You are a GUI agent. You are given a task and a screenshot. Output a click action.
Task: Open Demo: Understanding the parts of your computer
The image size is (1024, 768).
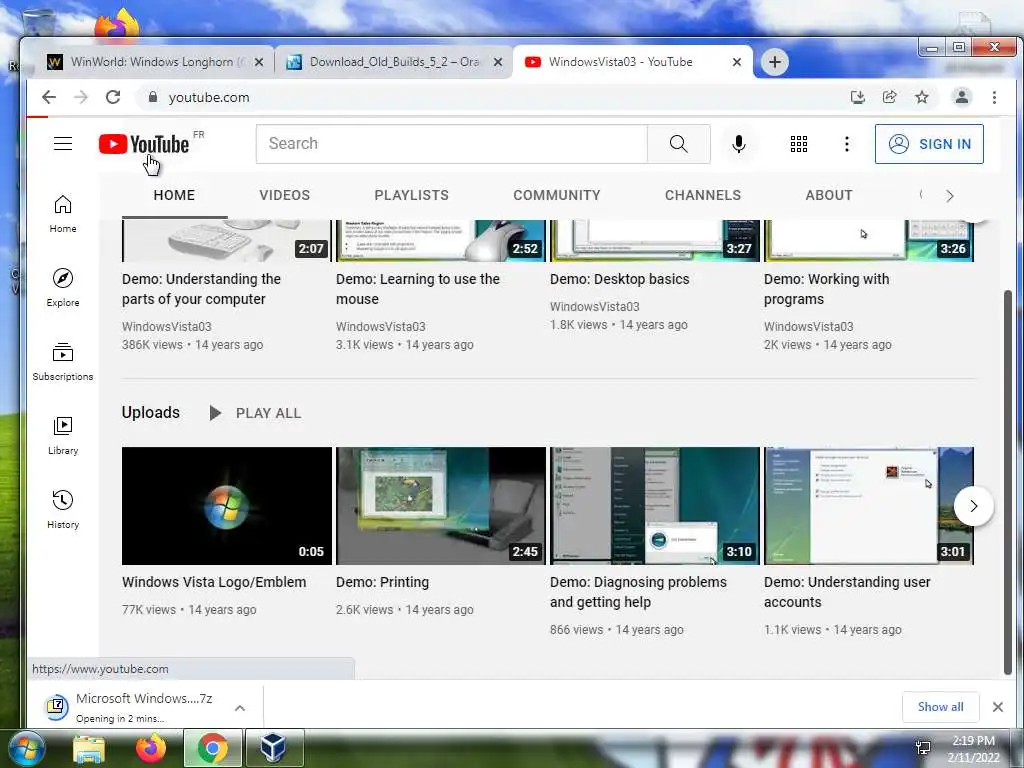[x=201, y=289]
